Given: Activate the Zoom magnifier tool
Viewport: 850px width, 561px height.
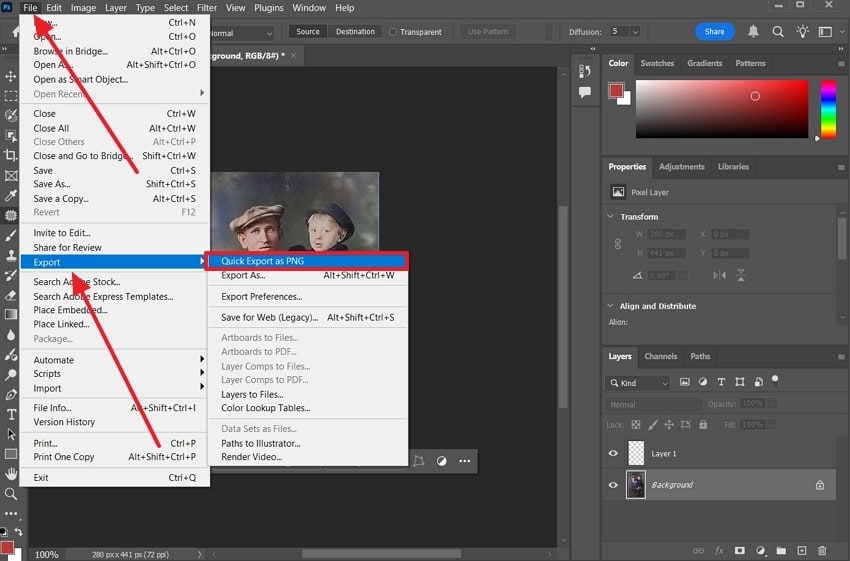Looking at the screenshot, I should pos(11,494).
